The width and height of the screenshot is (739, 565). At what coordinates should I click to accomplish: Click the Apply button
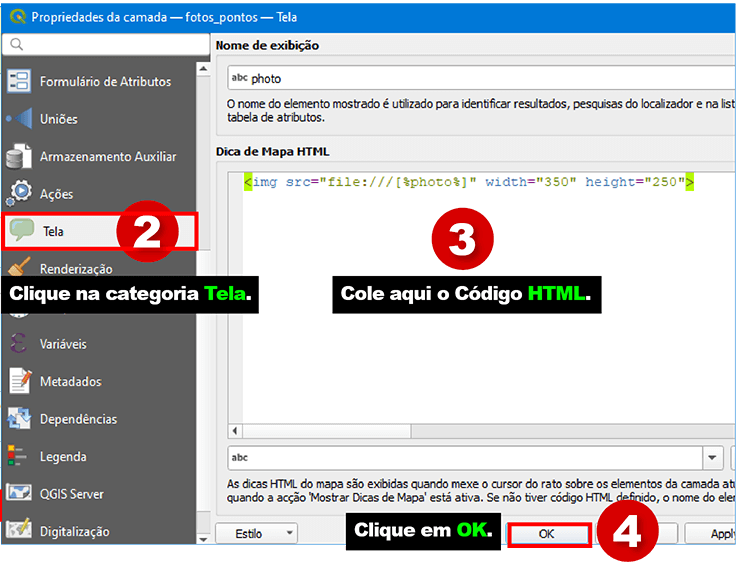click(712, 533)
